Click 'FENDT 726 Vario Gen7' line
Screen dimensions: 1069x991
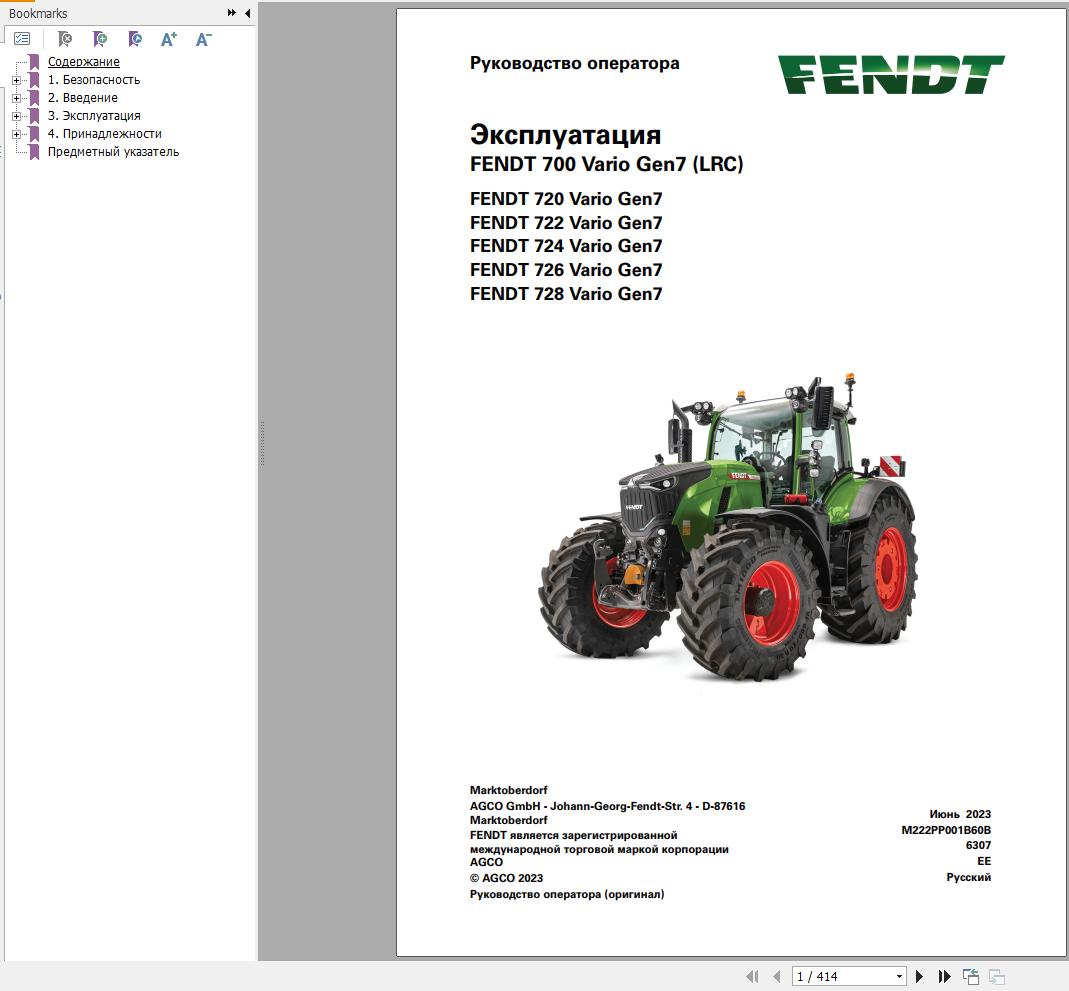pyautogui.click(x=566, y=270)
